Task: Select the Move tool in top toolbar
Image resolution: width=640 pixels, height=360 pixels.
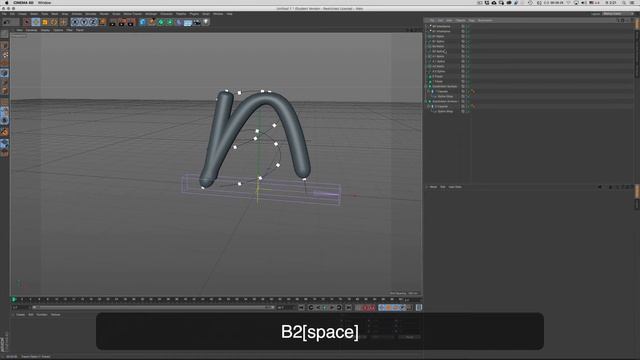Action: point(36,22)
